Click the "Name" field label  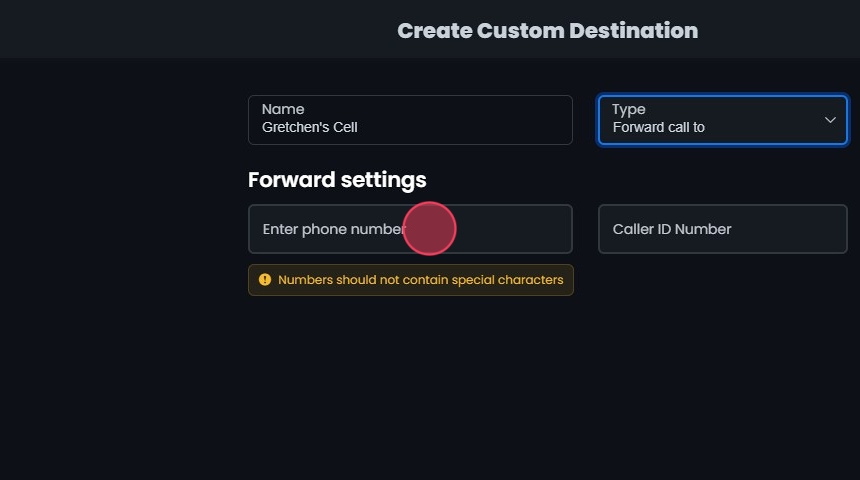283,109
